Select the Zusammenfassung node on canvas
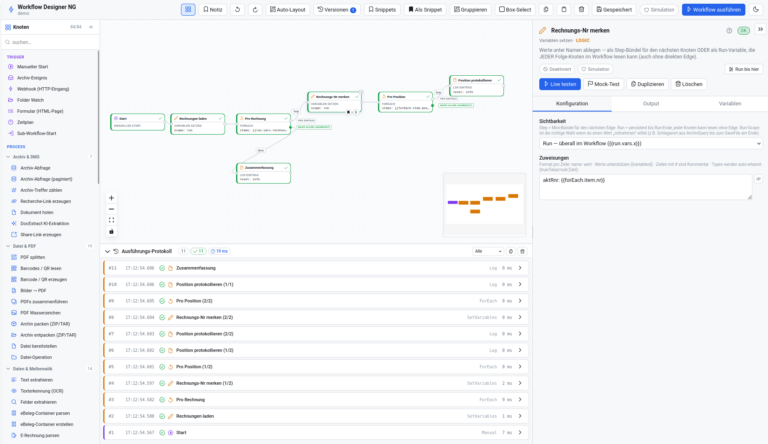Screen dimensions: 768x444 tap(264, 173)
